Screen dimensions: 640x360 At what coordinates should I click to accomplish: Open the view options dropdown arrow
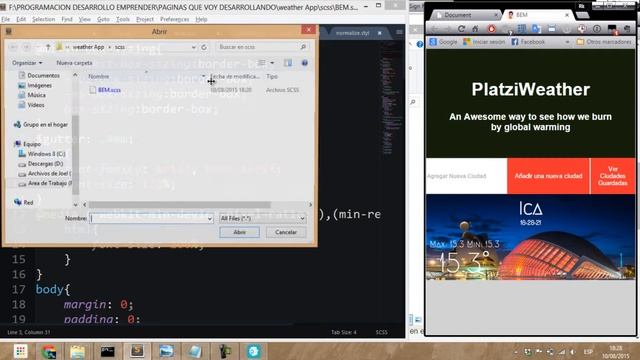pyautogui.click(x=272, y=63)
